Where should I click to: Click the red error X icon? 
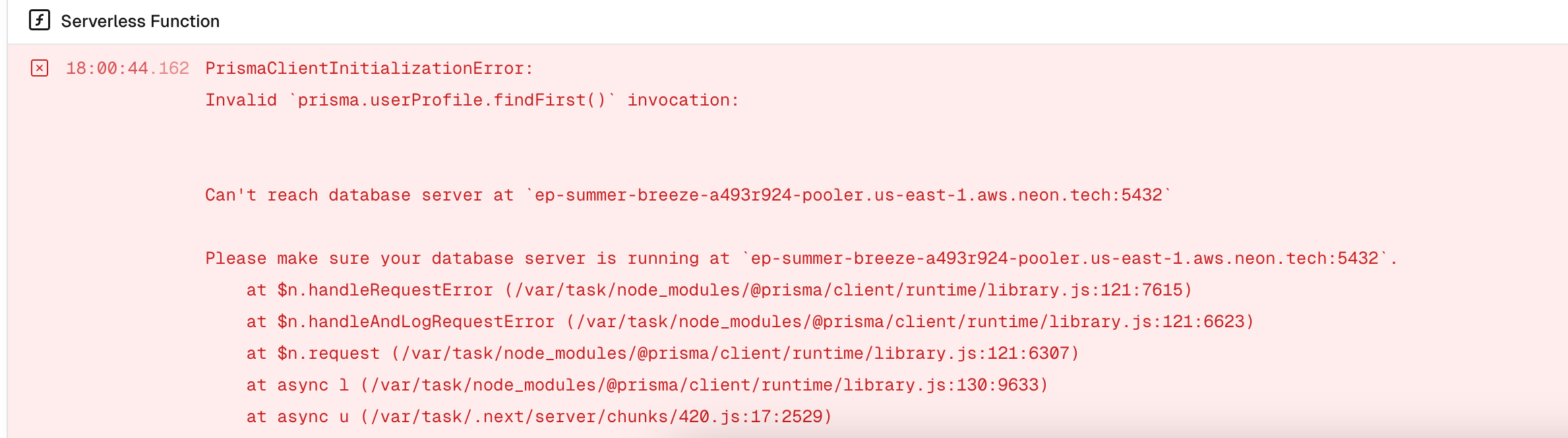[40, 68]
